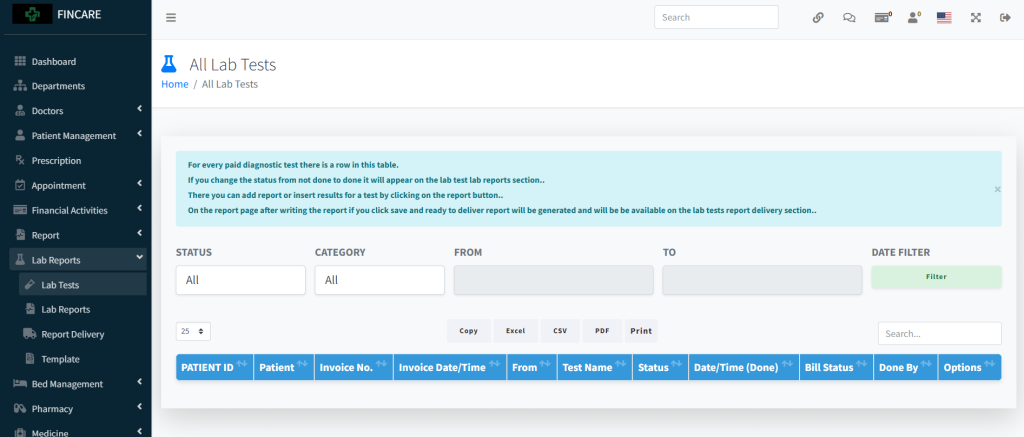Enter fullscreen with the expand icon

pyautogui.click(x=975, y=17)
